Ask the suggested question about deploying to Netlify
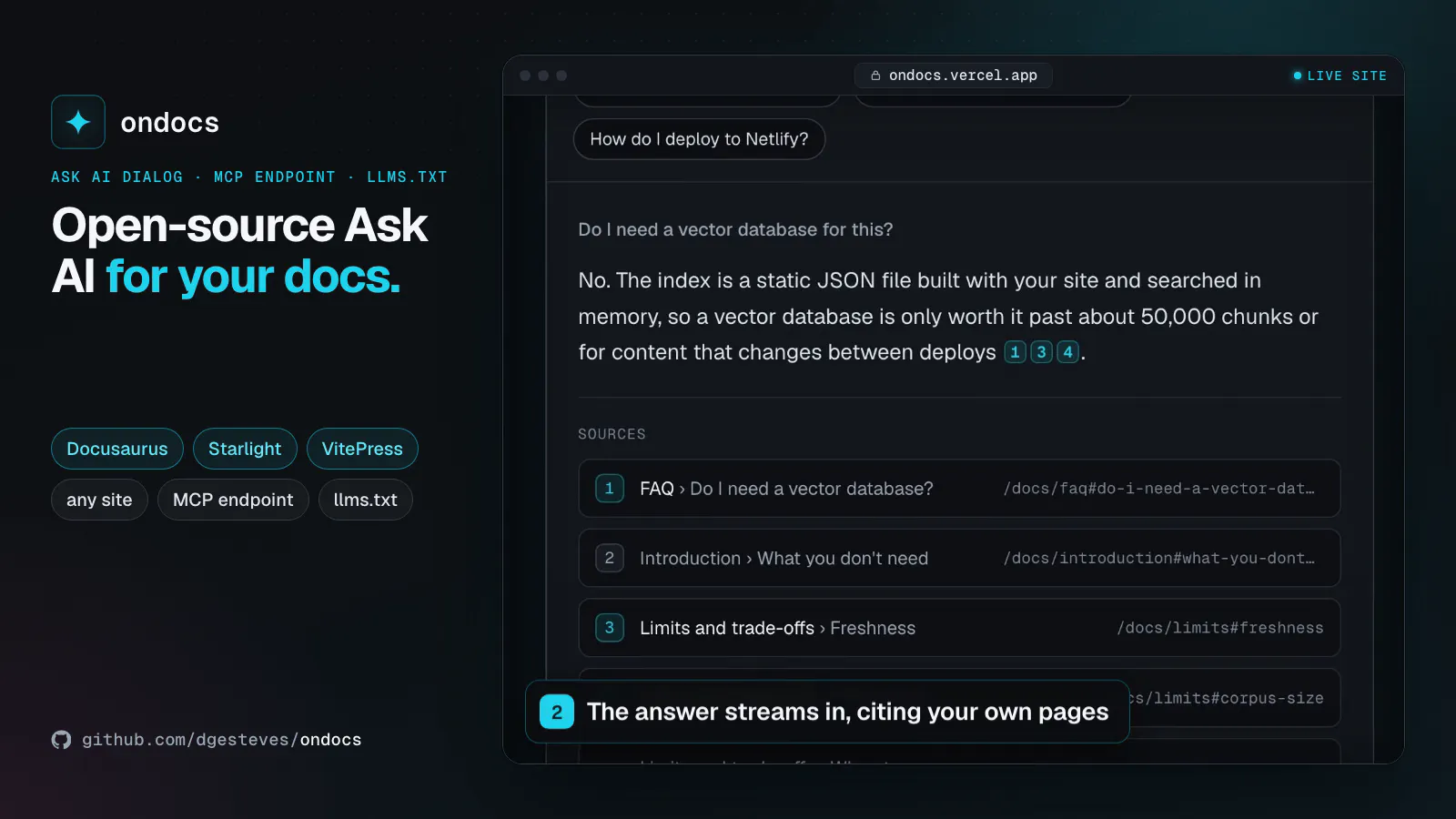 tap(699, 139)
